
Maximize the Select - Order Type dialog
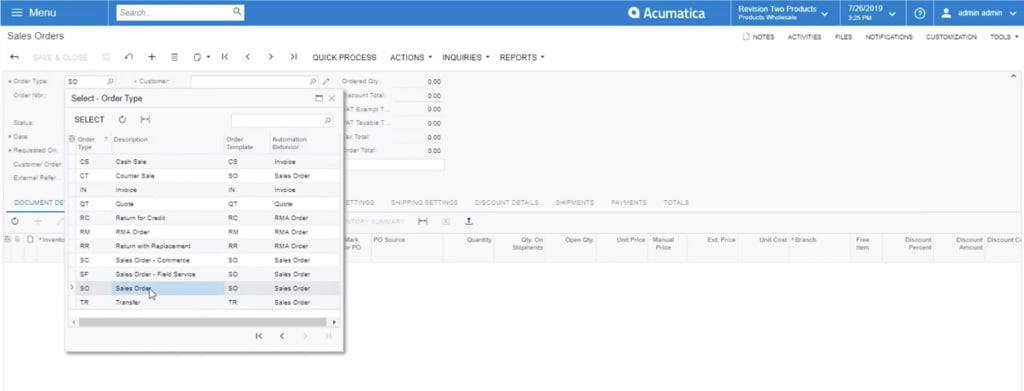319,98
